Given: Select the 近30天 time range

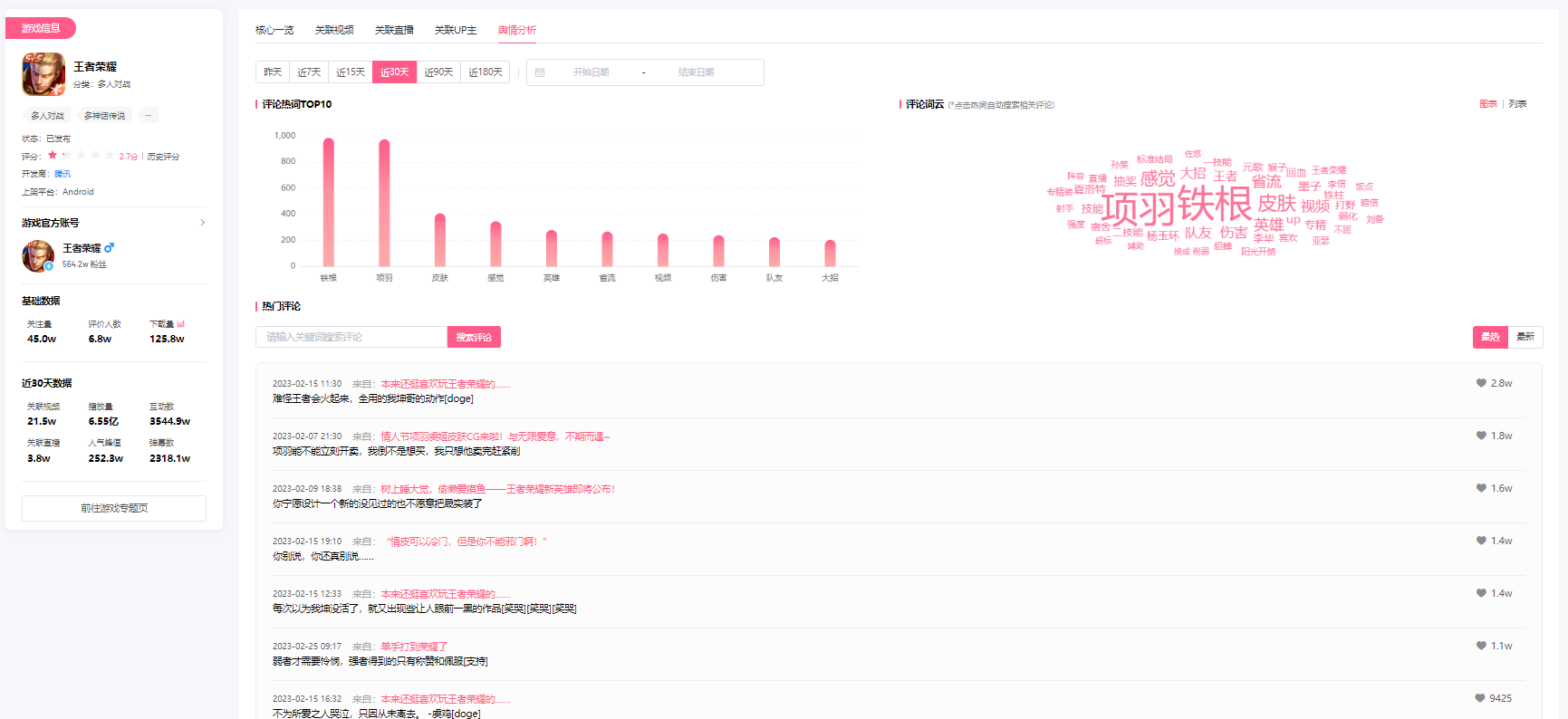Looking at the screenshot, I should [394, 72].
